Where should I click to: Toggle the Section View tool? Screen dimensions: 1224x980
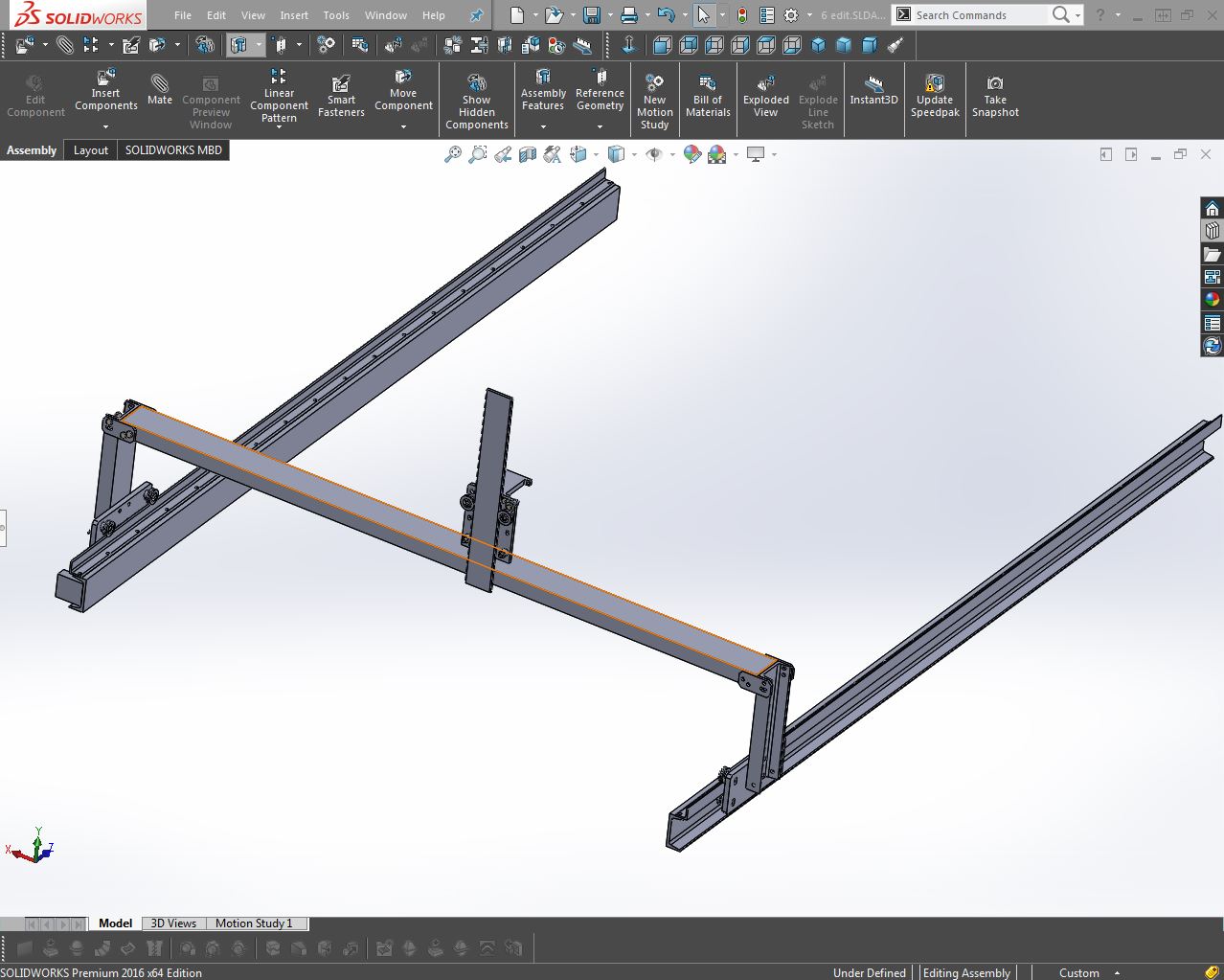(x=528, y=154)
